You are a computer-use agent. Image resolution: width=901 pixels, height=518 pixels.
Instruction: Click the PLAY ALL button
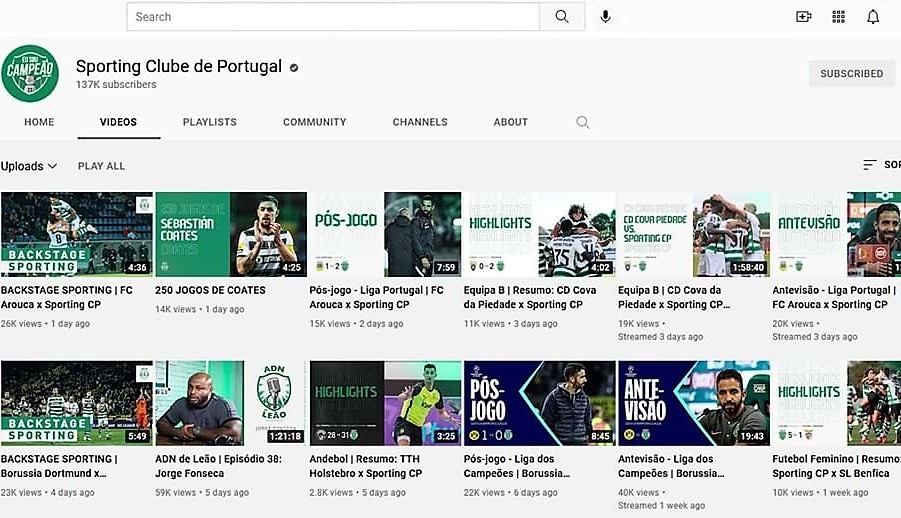click(x=101, y=166)
